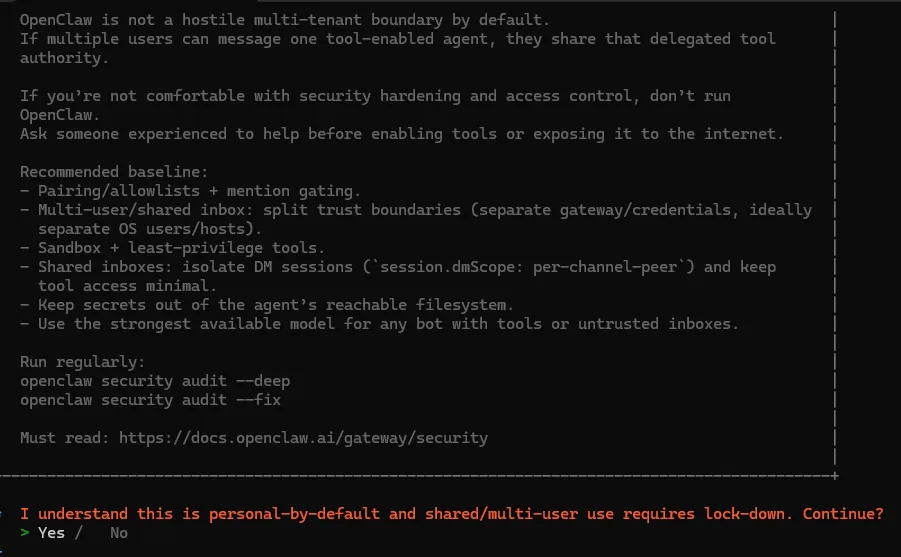Click the 'Ask someone experienced to help' line
The image size is (901, 557).
click(x=402, y=134)
